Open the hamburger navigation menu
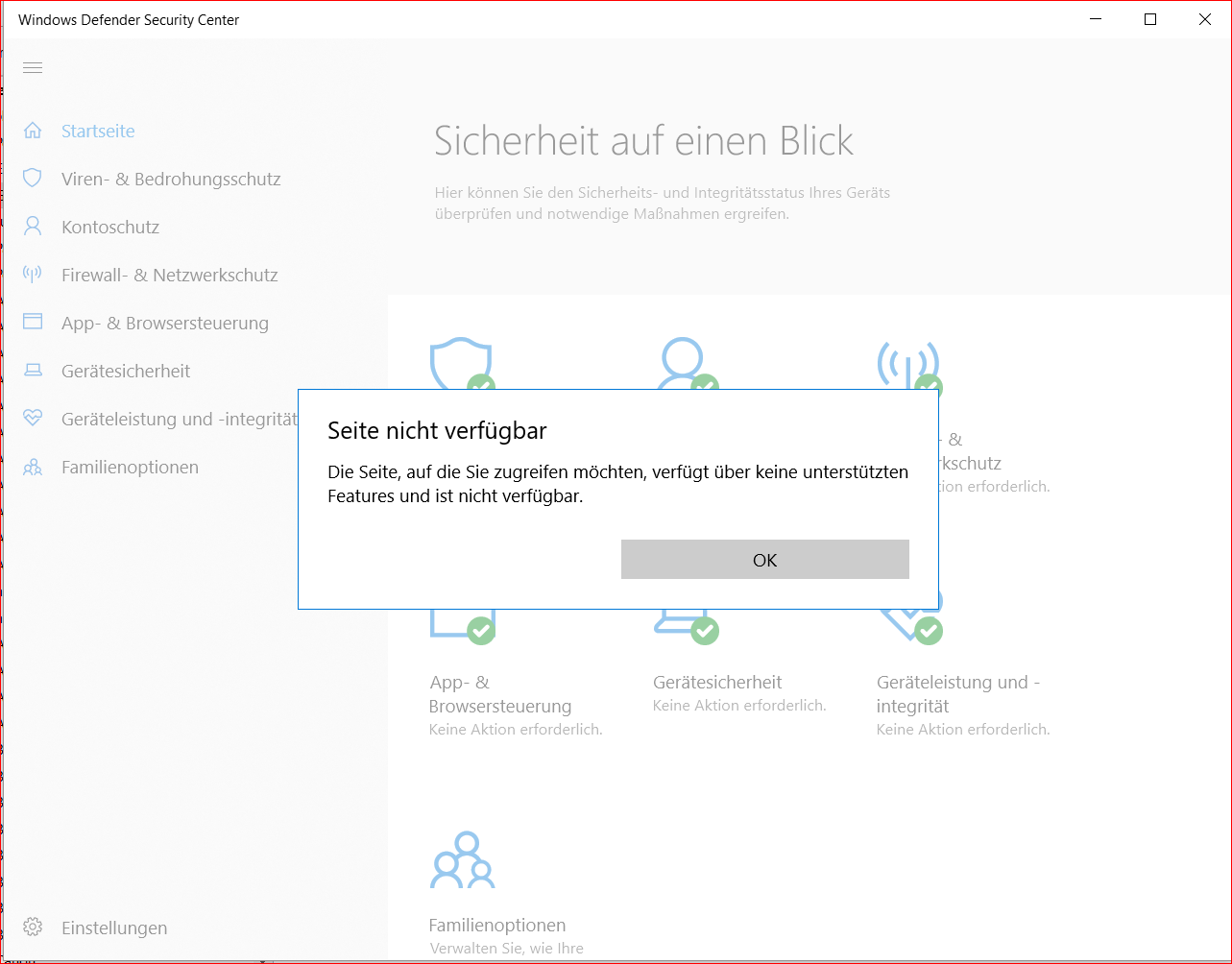1232x964 pixels. pos(33,67)
